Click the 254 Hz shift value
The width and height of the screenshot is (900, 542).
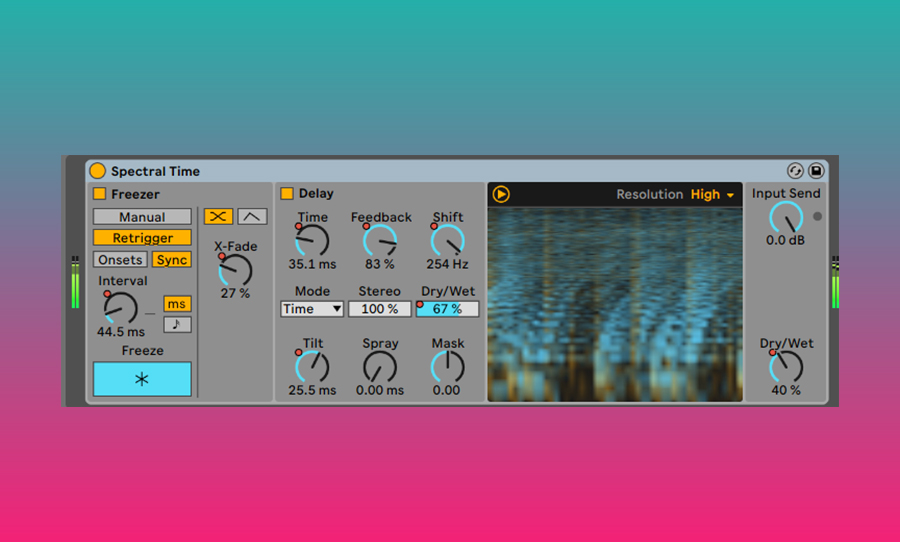coord(448,264)
